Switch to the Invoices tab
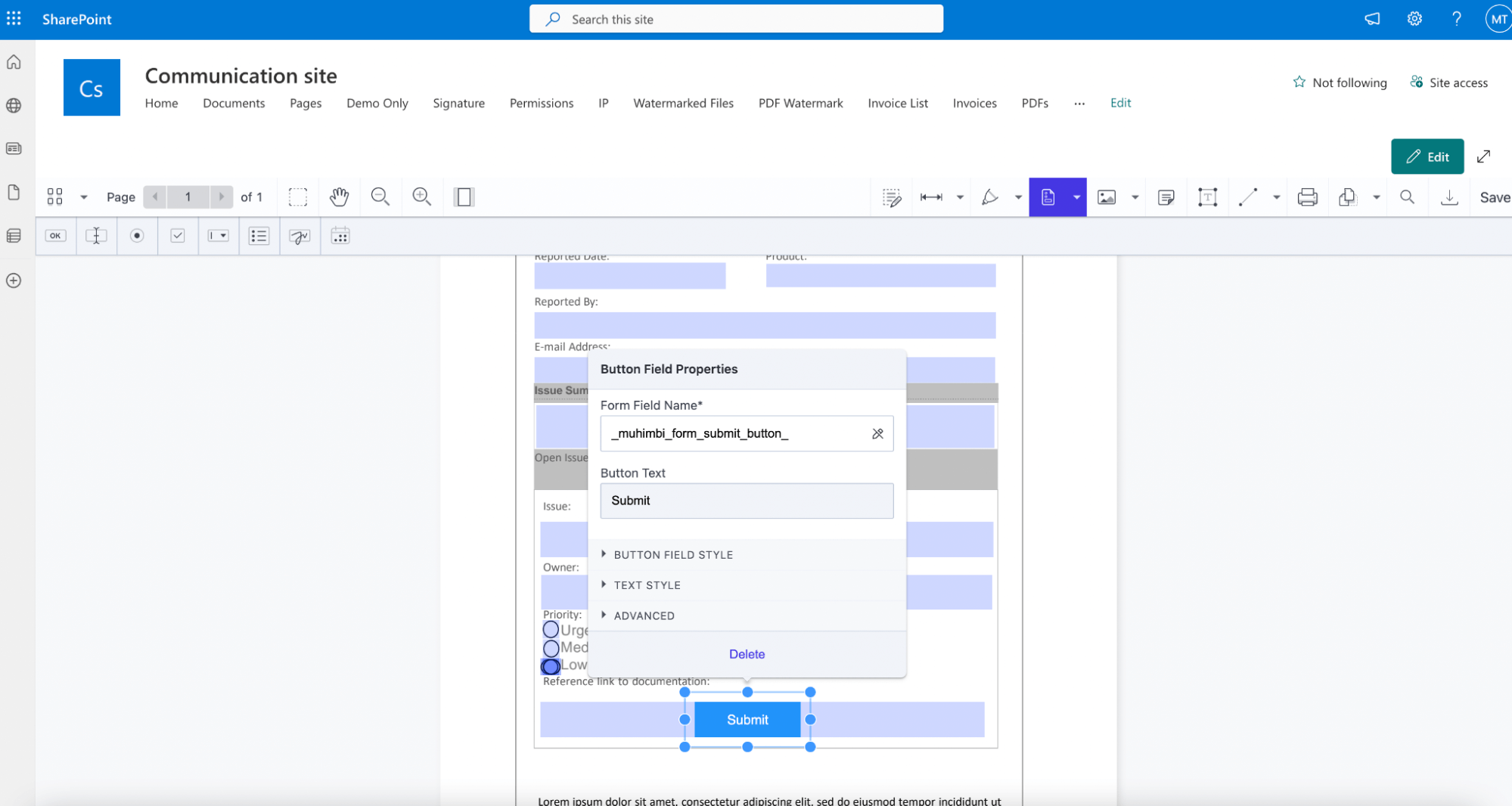 coord(974,103)
